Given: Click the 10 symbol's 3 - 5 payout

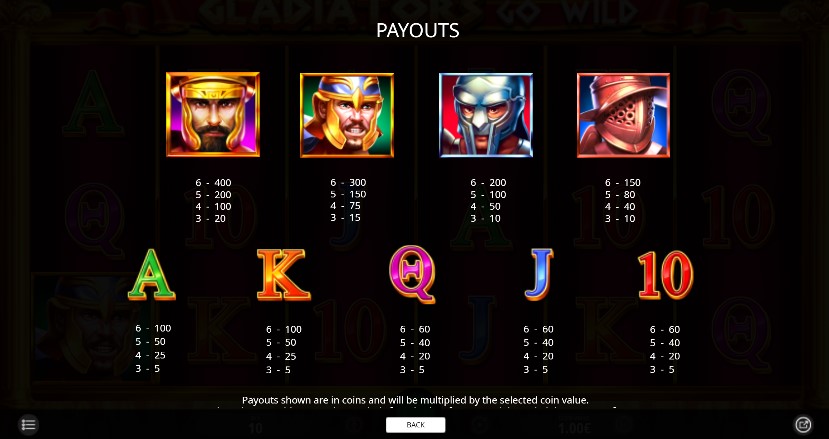Looking at the screenshot, I should pyautogui.click(x=662, y=370).
